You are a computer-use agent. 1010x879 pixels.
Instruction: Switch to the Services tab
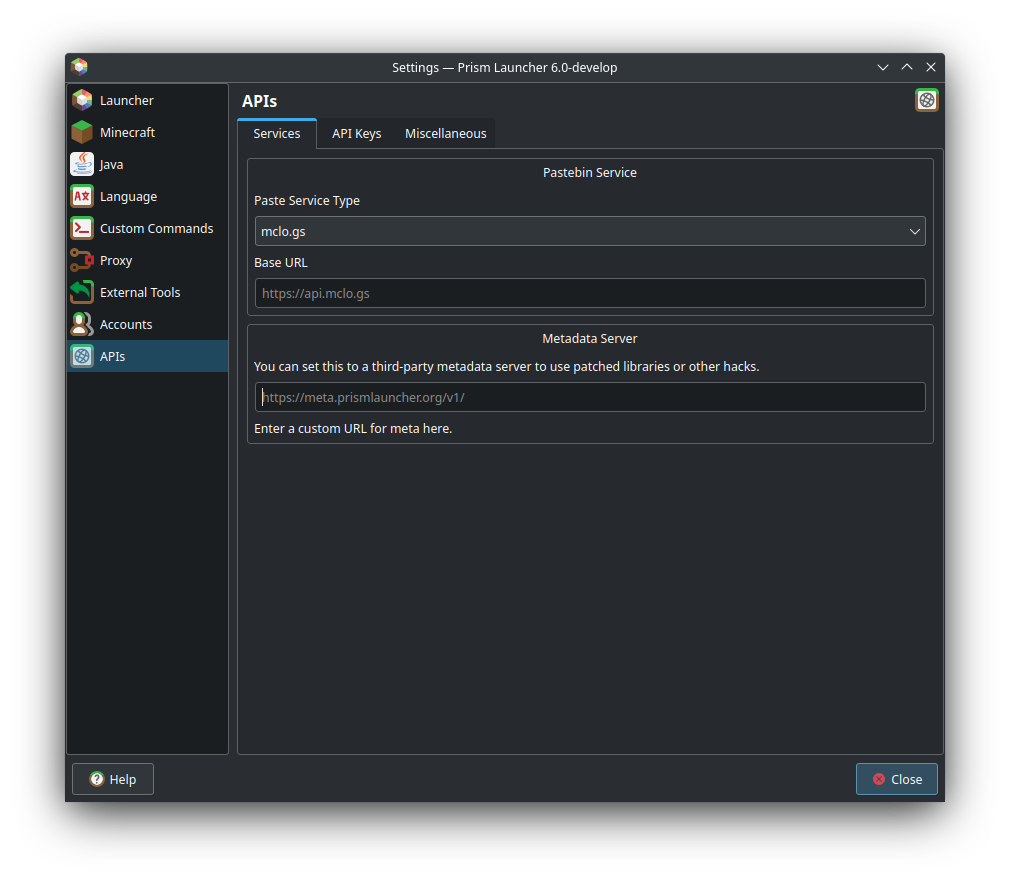tap(277, 133)
